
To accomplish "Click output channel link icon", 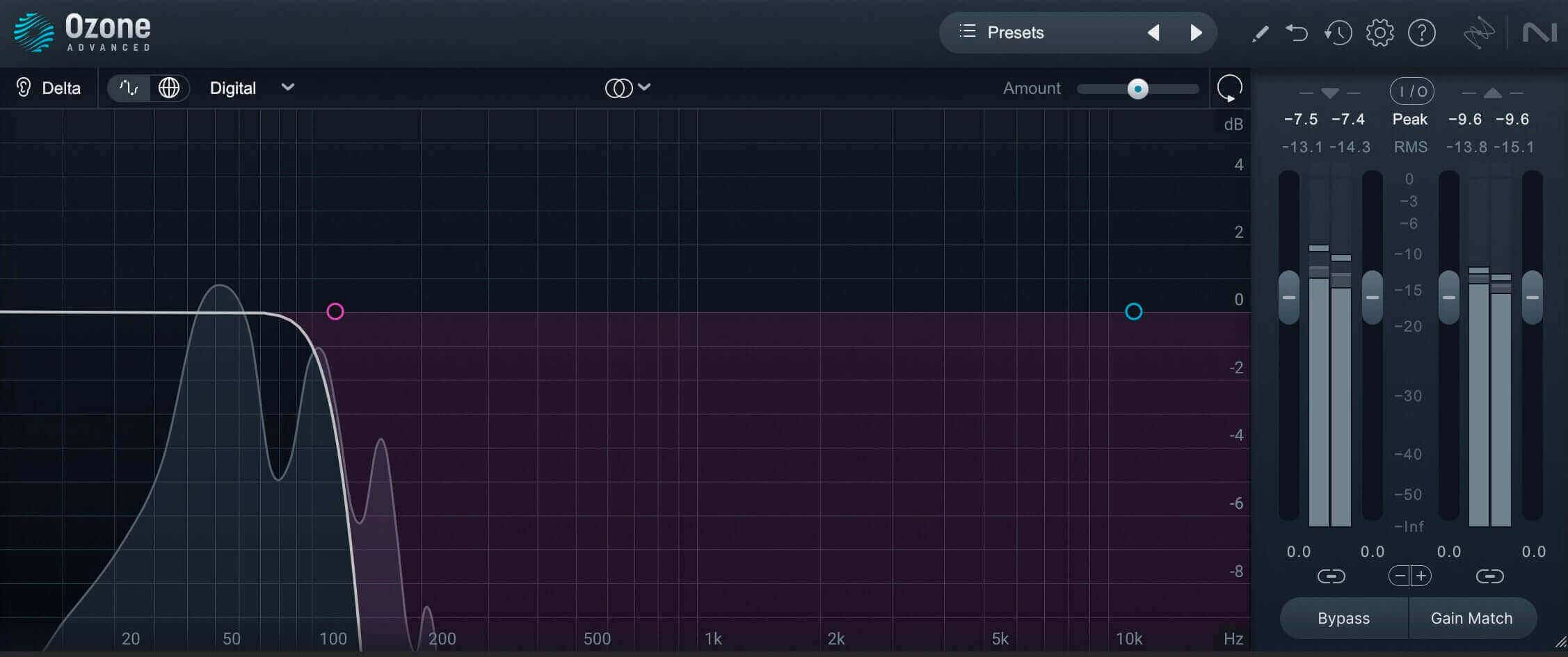I will point(1489,576).
